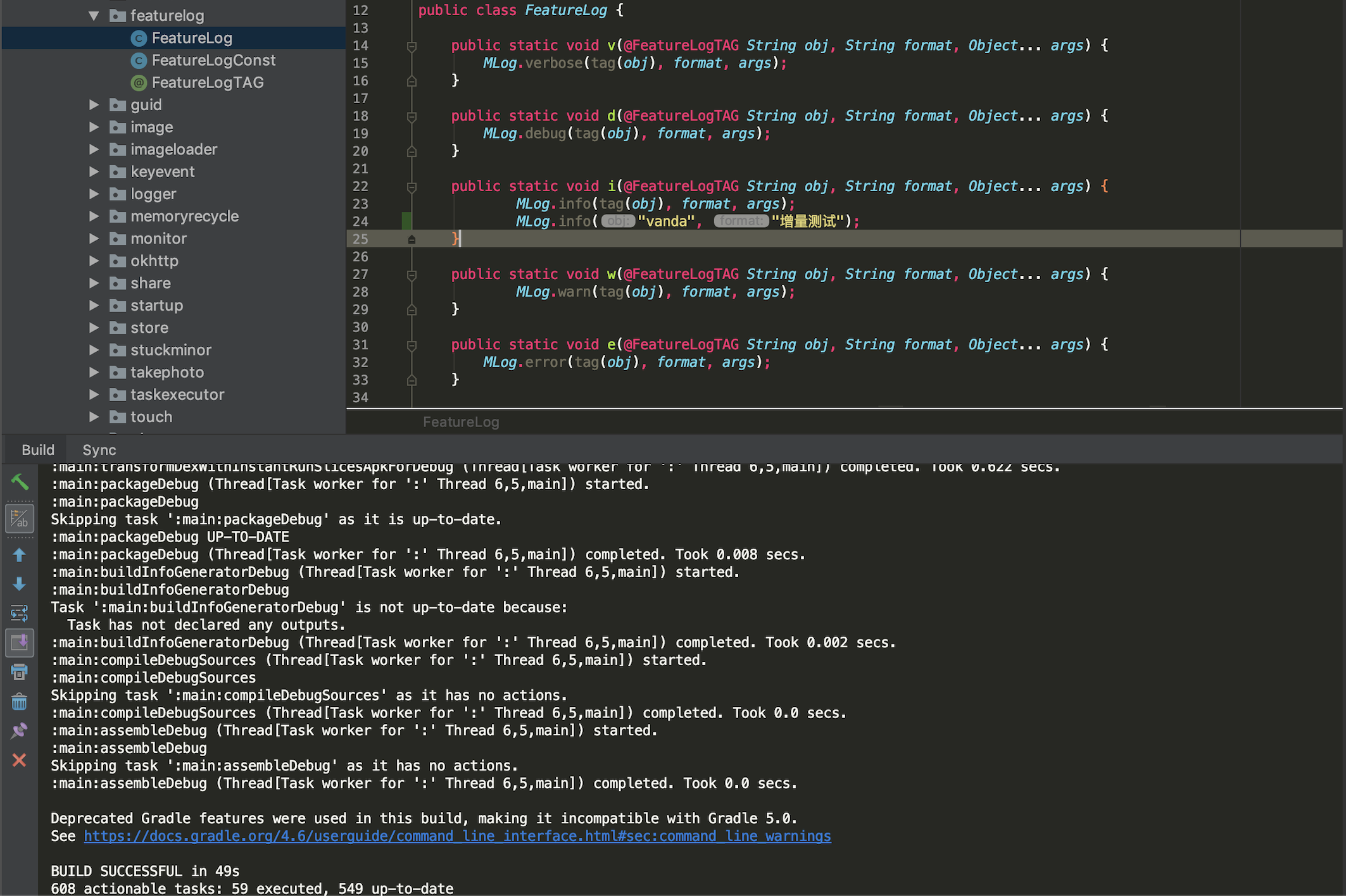Click the up arrow in Build panel
The width and height of the screenshot is (1346, 896).
20,555
